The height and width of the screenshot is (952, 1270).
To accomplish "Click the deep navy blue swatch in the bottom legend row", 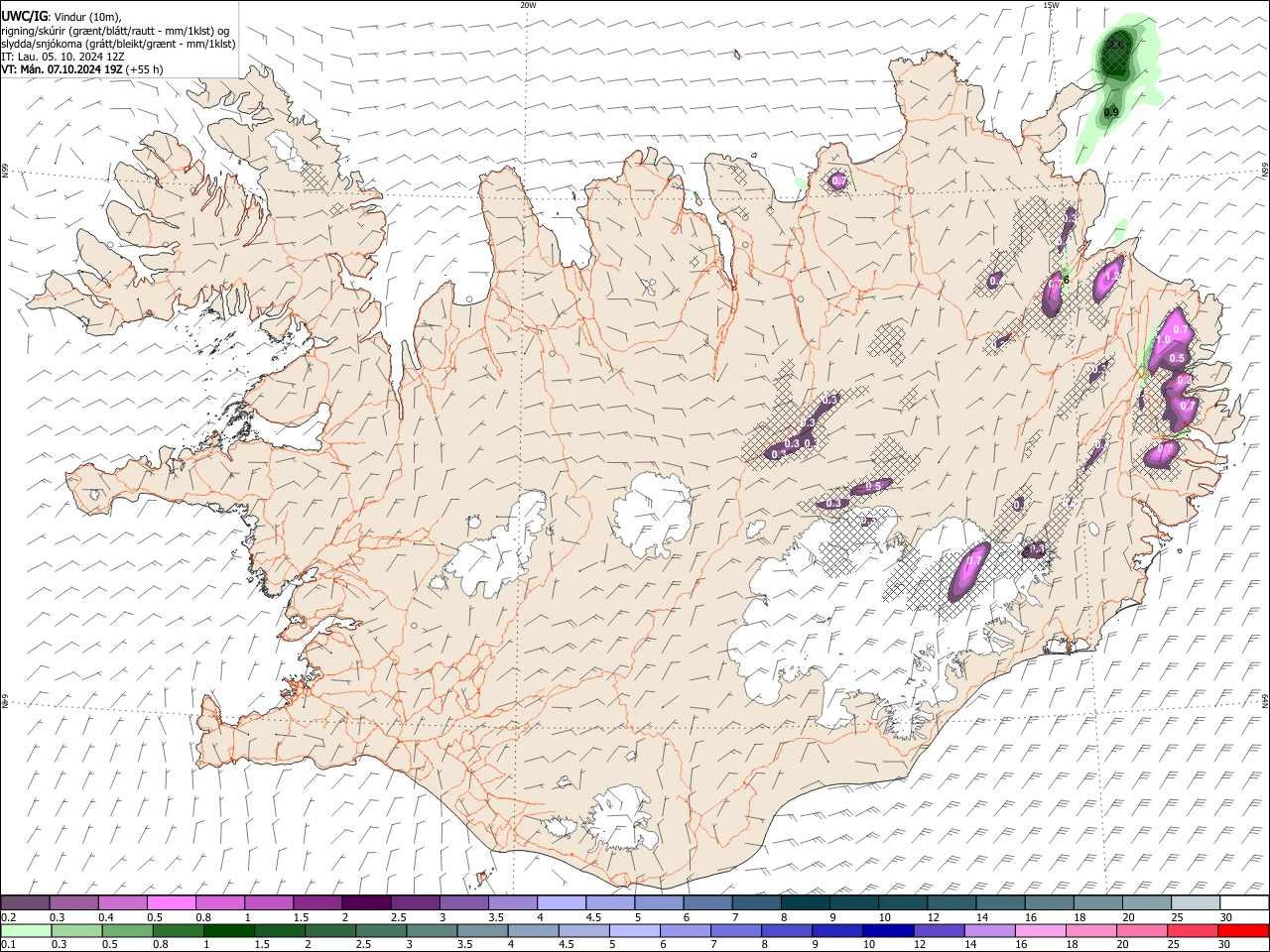I will coord(888,930).
